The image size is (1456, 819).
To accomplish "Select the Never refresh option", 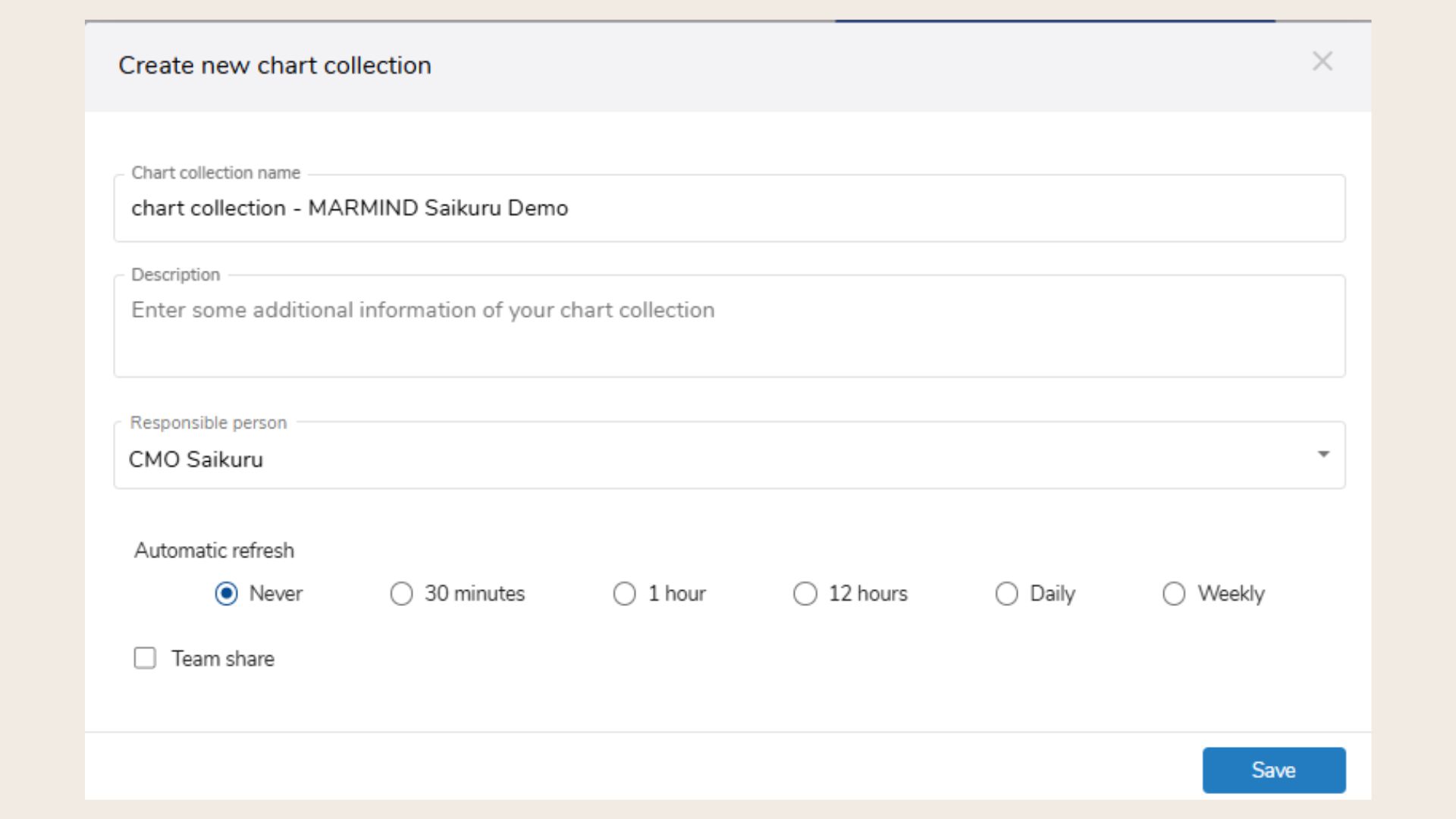I will click(226, 594).
